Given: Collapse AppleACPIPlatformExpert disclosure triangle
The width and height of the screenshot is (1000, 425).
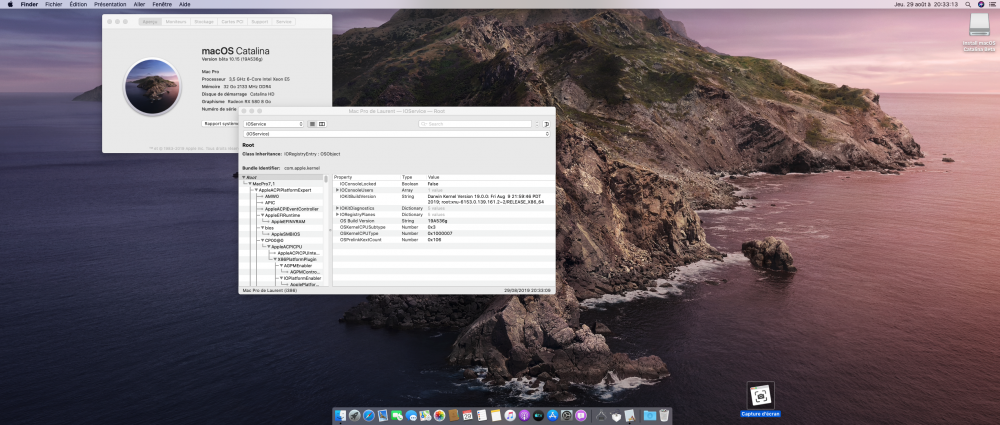Looking at the screenshot, I should (256, 190).
